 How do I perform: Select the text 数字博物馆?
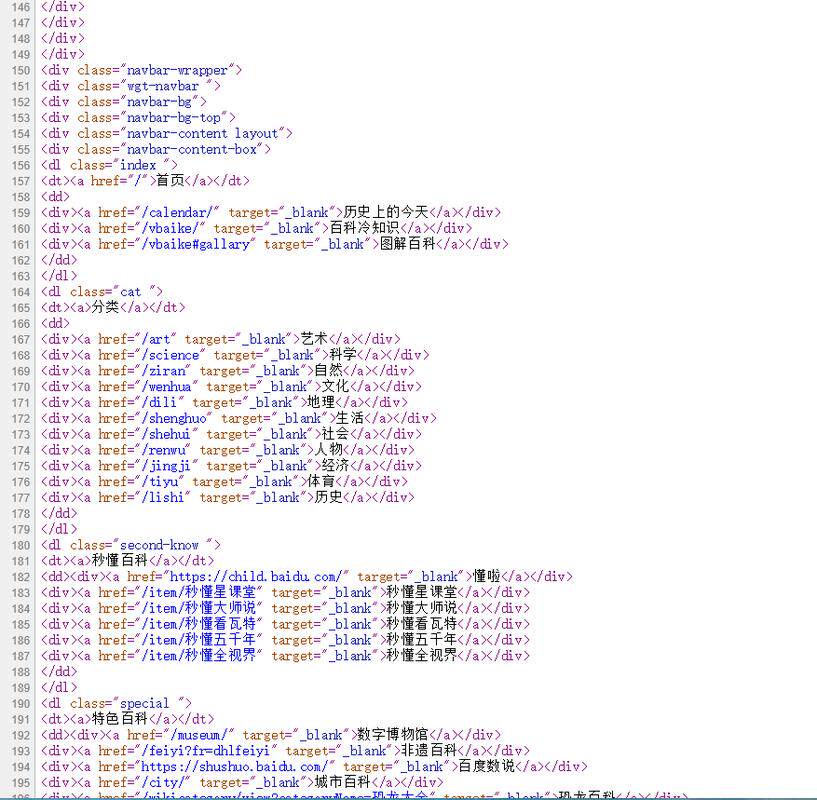point(392,734)
